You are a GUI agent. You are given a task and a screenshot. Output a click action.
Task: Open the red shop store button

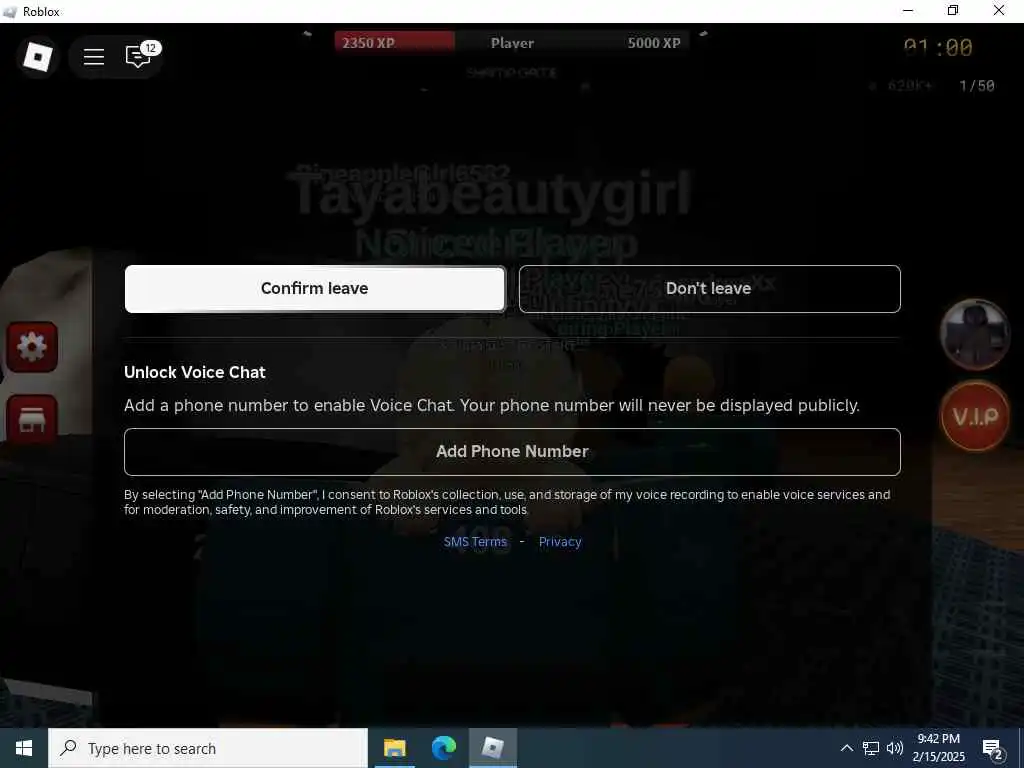[x=32, y=420]
